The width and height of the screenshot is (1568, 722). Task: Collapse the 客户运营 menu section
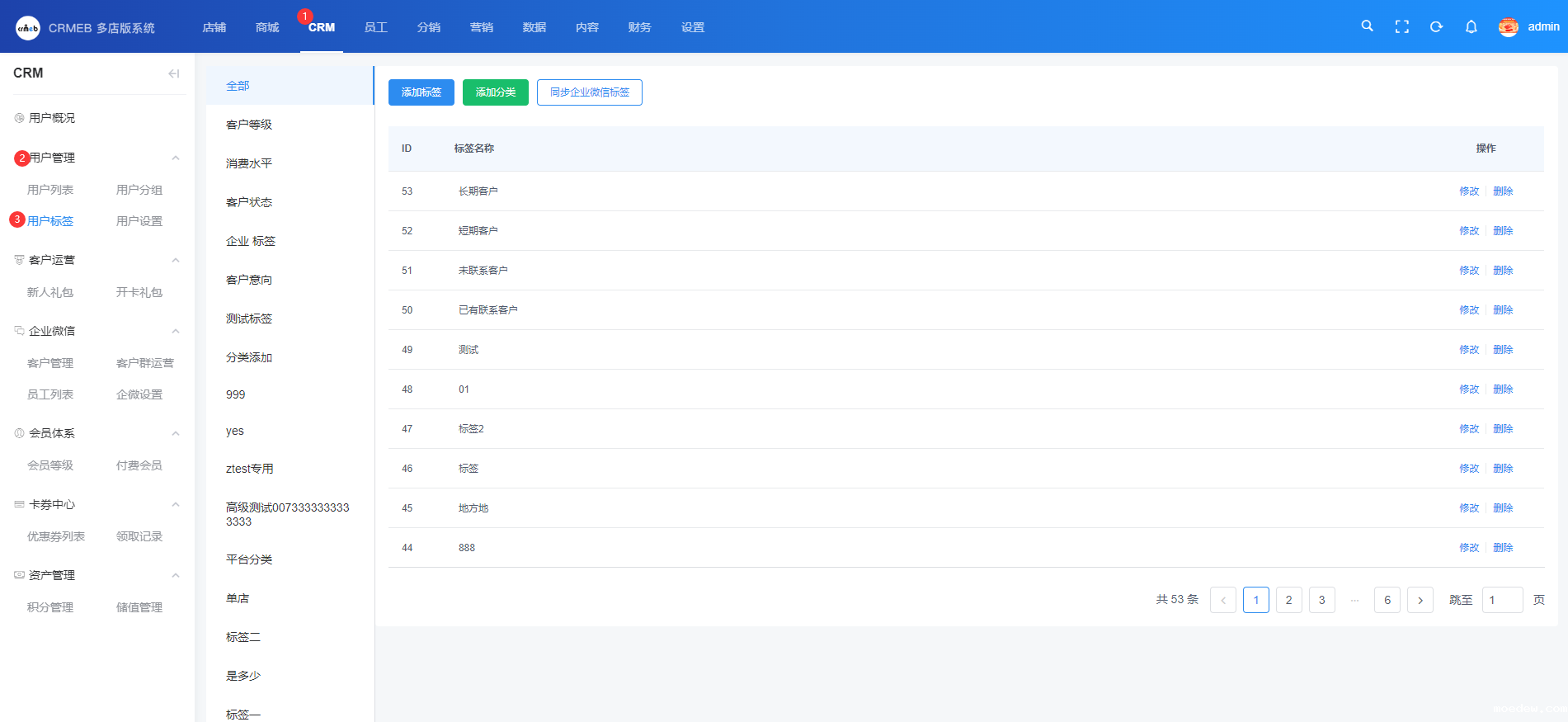(176, 260)
